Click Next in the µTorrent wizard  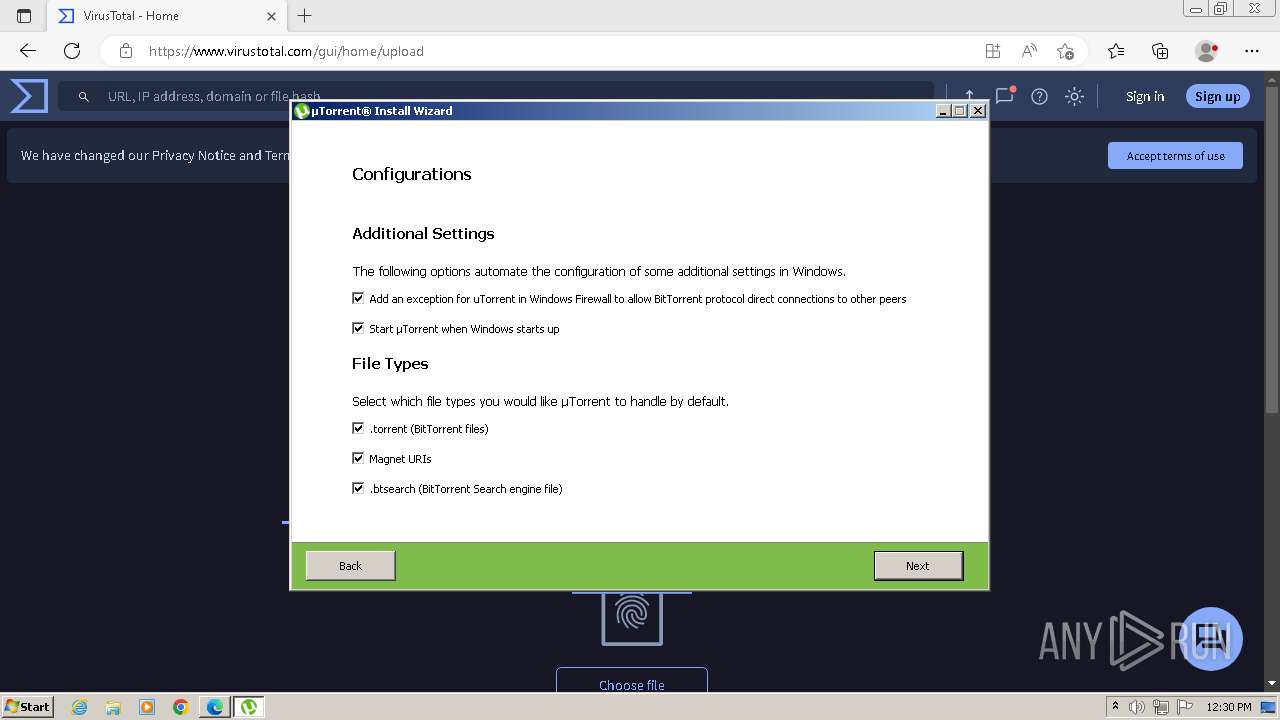(x=918, y=565)
